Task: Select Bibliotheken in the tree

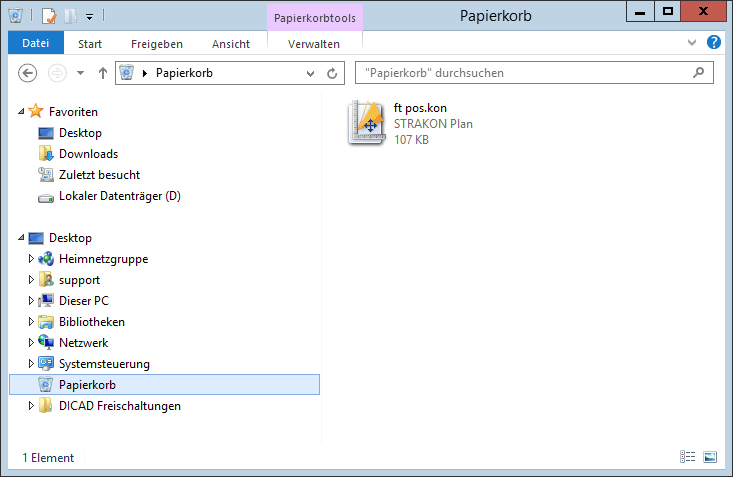Action: 92,322
